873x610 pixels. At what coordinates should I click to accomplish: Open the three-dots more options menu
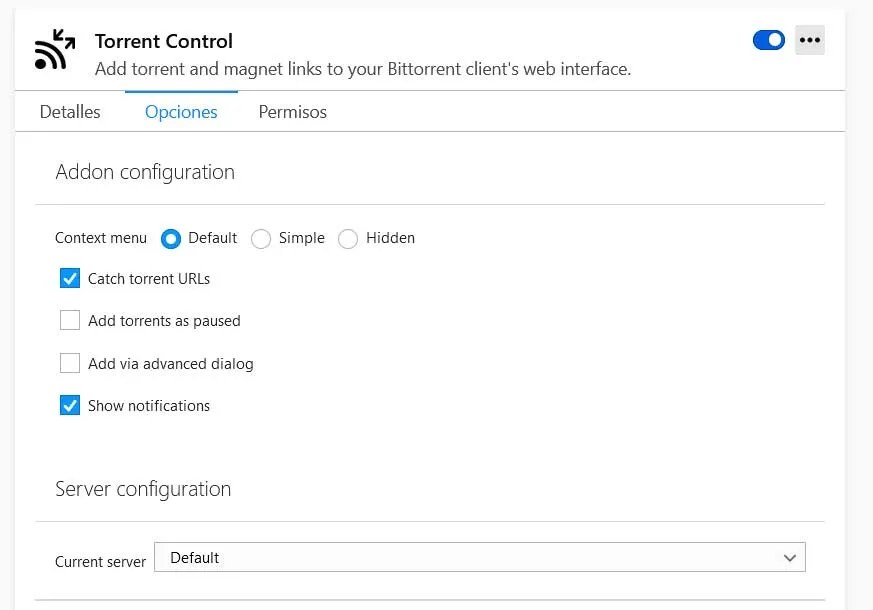click(x=810, y=40)
